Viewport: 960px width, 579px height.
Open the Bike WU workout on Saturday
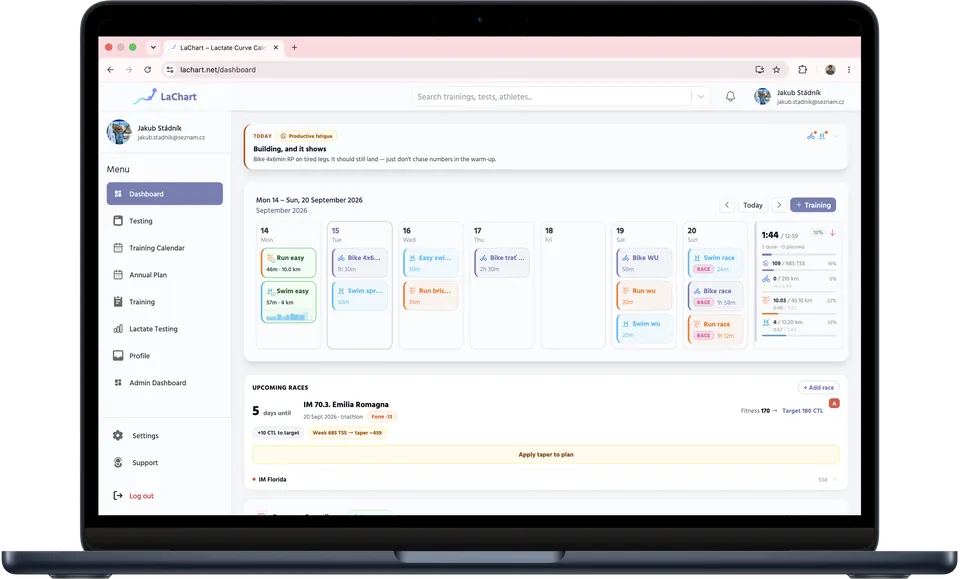pyautogui.click(x=644, y=263)
